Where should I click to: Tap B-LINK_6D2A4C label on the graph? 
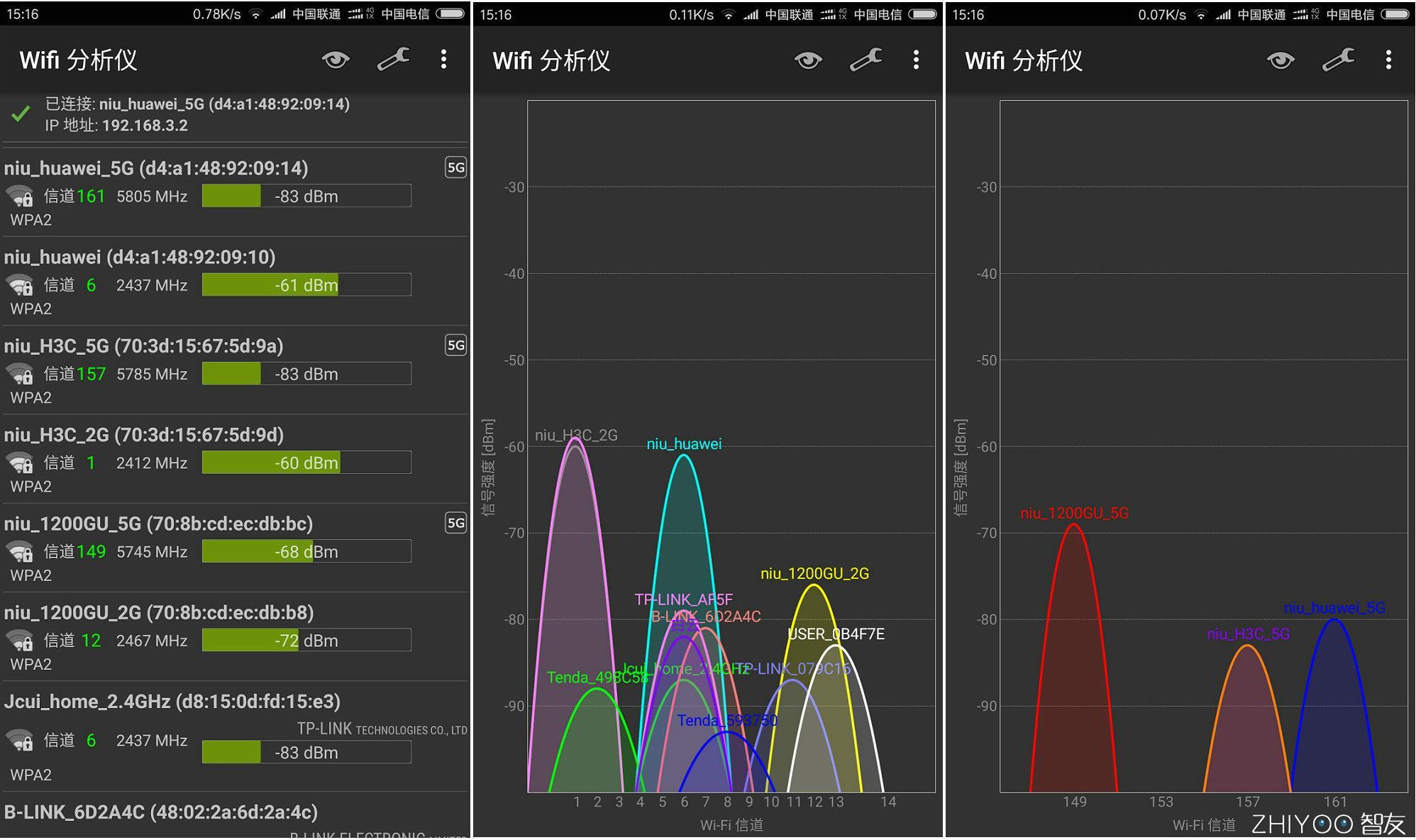point(706,617)
